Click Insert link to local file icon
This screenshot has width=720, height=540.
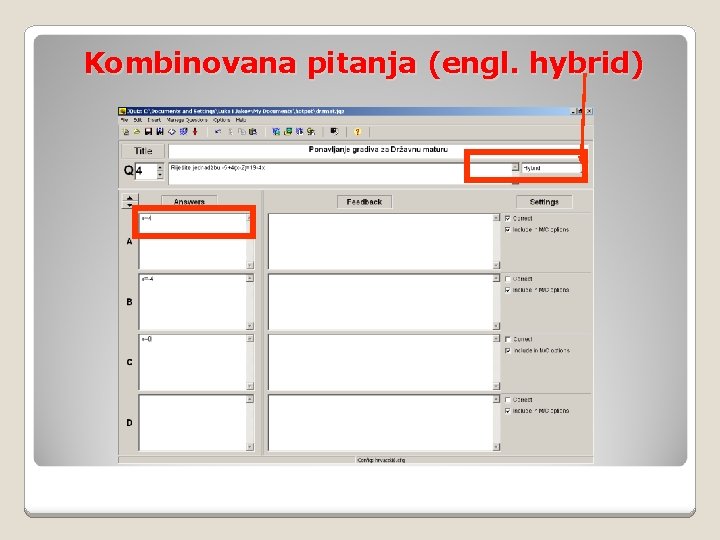click(311, 132)
